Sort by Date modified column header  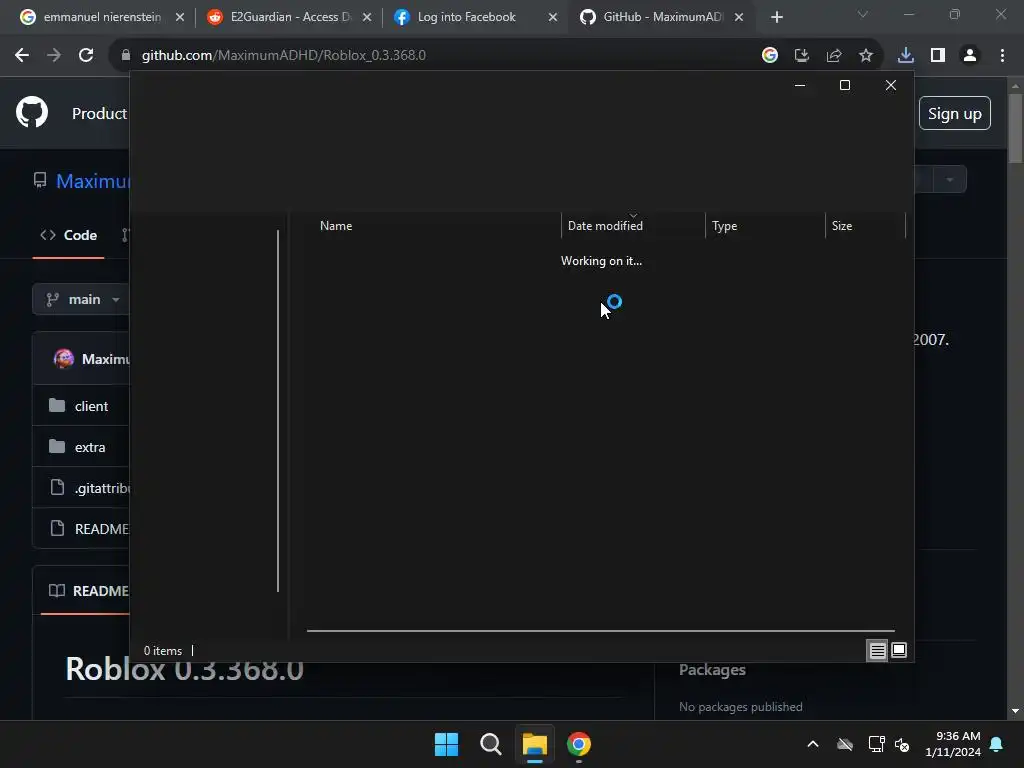[x=633, y=226]
